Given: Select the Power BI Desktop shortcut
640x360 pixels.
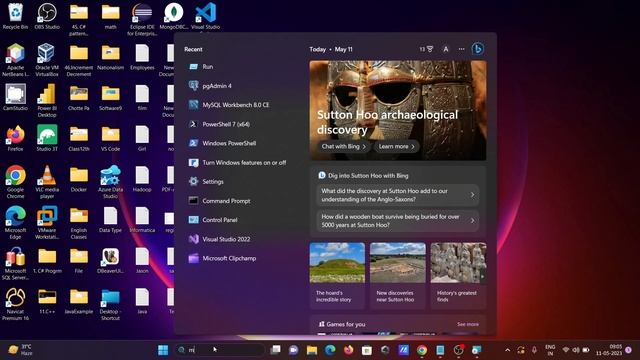Looking at the screenshot, I should point(47,100).
